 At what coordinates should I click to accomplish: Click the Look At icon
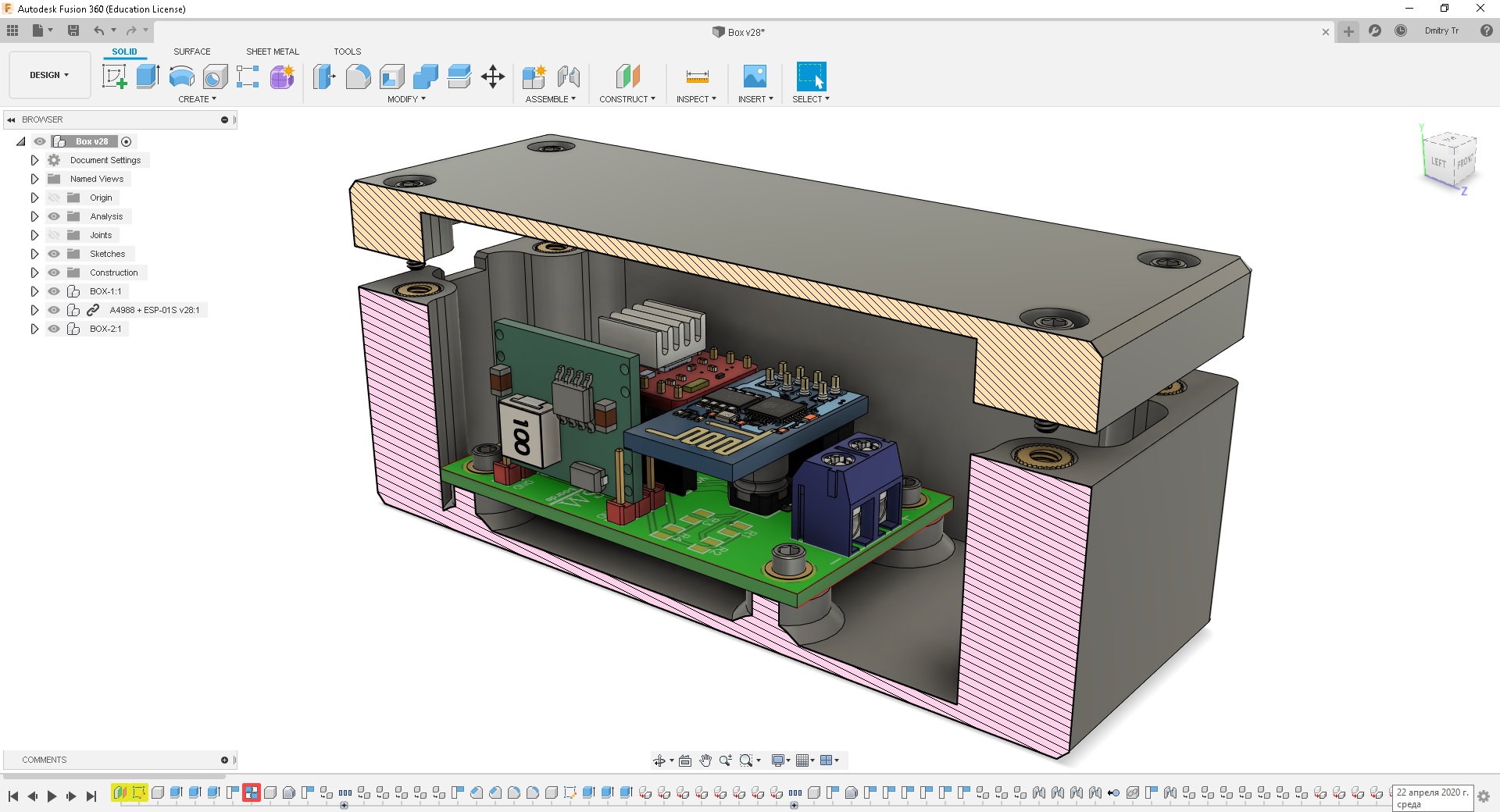point(685,760)
